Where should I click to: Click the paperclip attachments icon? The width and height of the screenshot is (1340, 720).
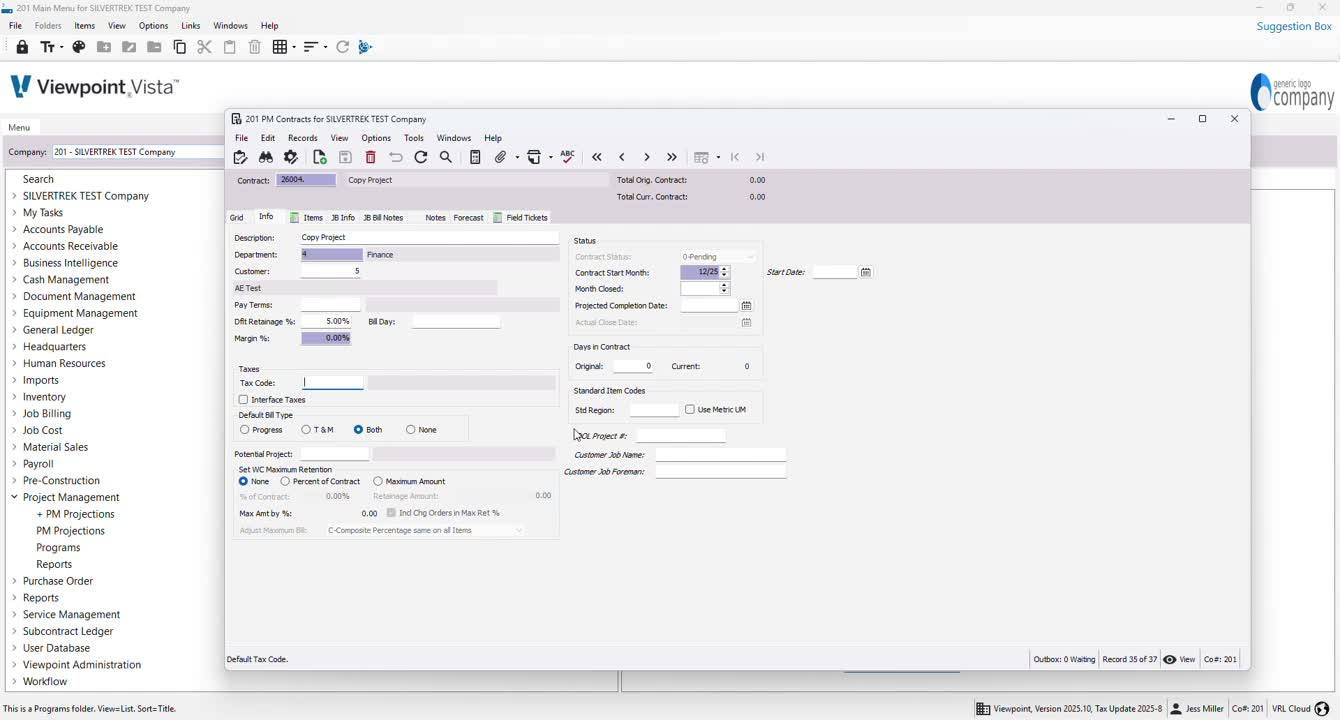coord(501,157)
